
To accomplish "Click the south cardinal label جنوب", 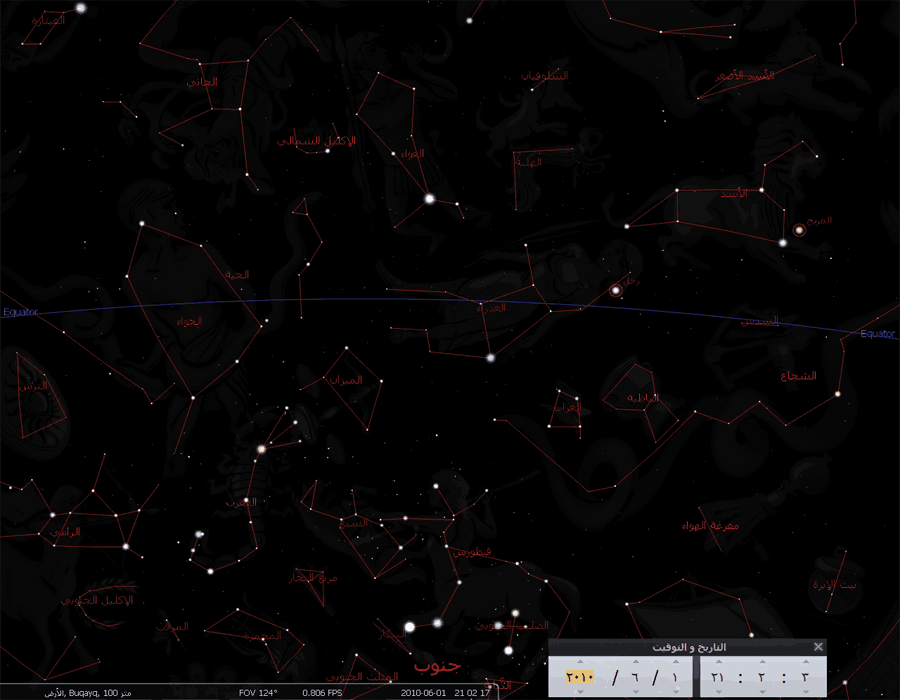I will 437,666.
